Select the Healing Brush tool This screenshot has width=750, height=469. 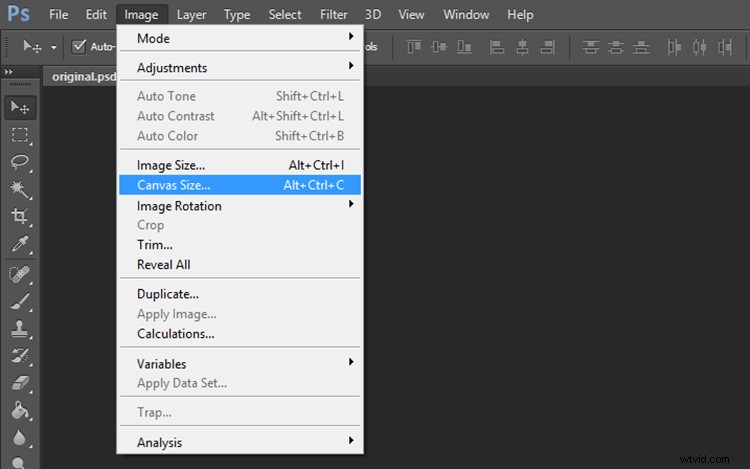[x=20, y=273]
